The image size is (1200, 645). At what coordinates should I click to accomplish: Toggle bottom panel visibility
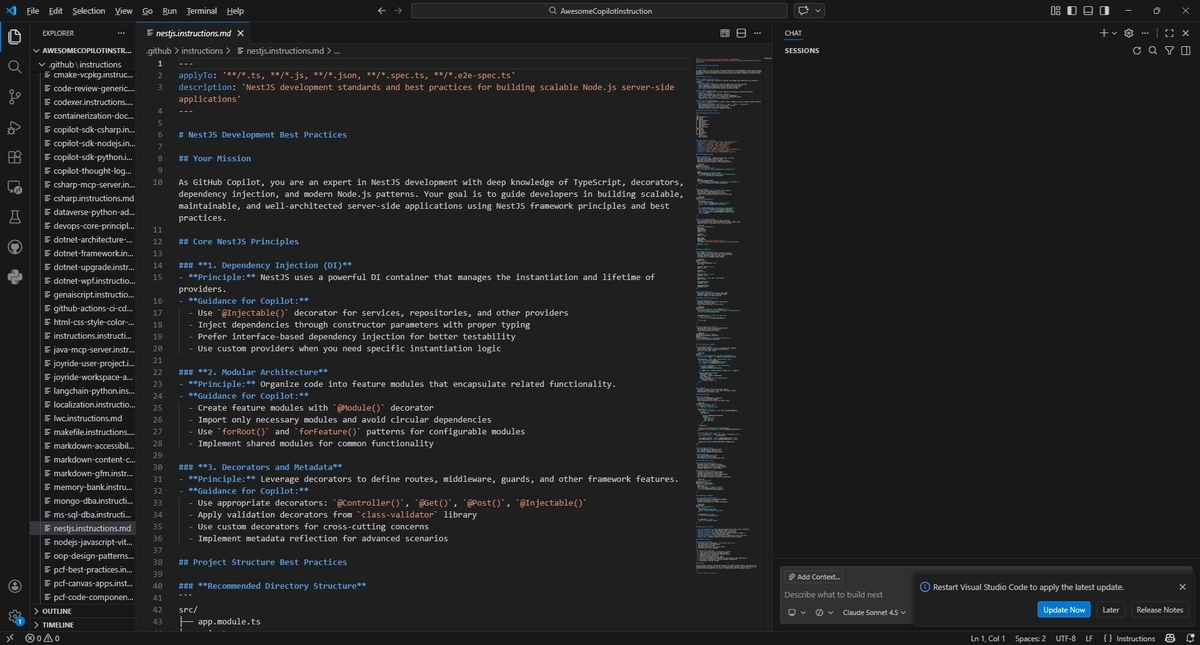[1089, 11]
